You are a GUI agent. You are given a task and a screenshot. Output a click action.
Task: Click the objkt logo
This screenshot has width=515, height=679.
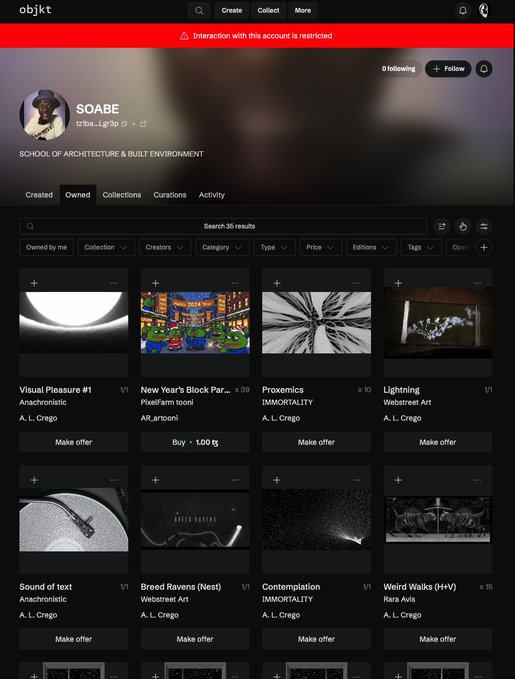[x=35, y=10]
